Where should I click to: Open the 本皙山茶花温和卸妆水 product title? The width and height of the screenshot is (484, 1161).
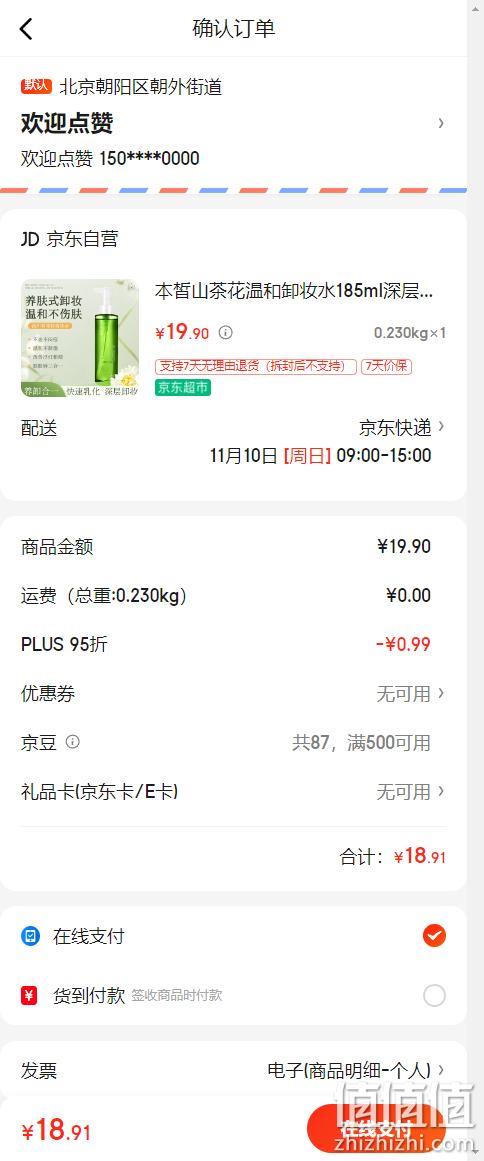coord(294,291)
